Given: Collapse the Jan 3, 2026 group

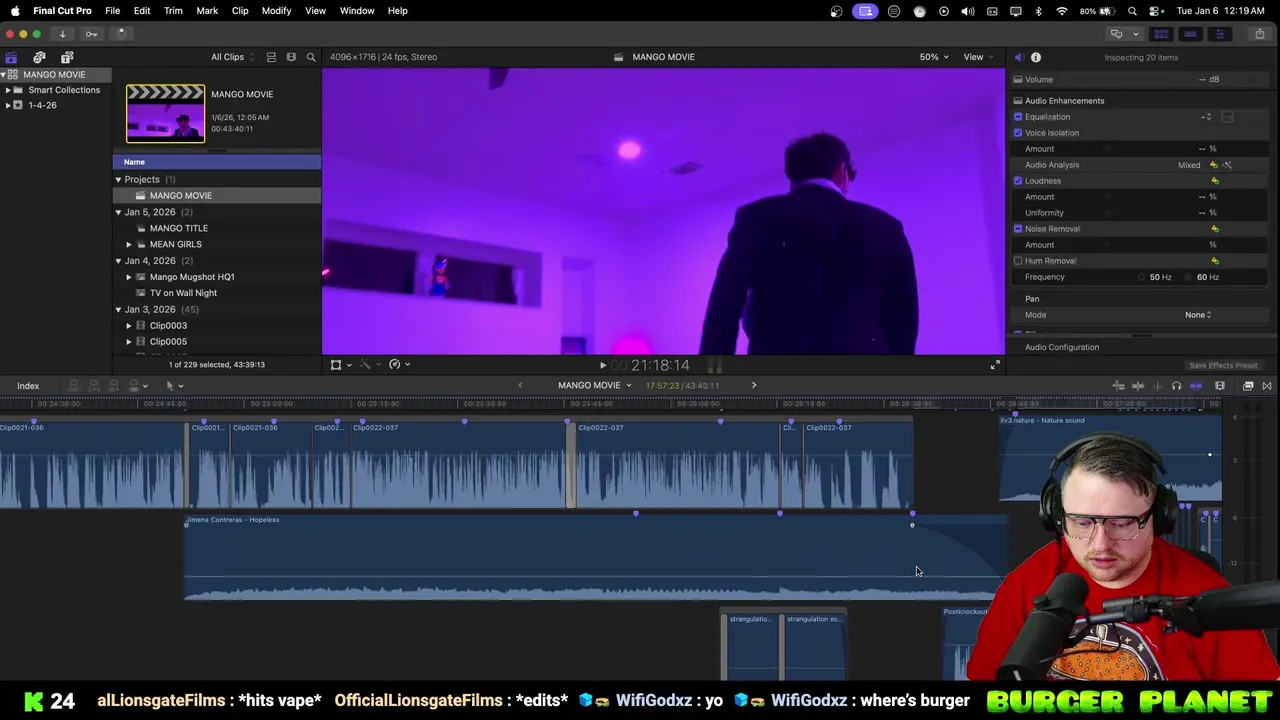Looking at the screenshot, I should point(118,309).
